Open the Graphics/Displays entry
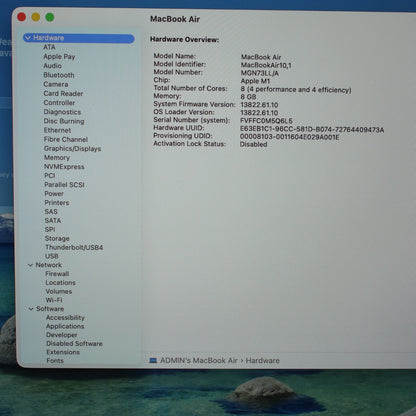This screenshot has height=416, width=416. click(72, 149)
